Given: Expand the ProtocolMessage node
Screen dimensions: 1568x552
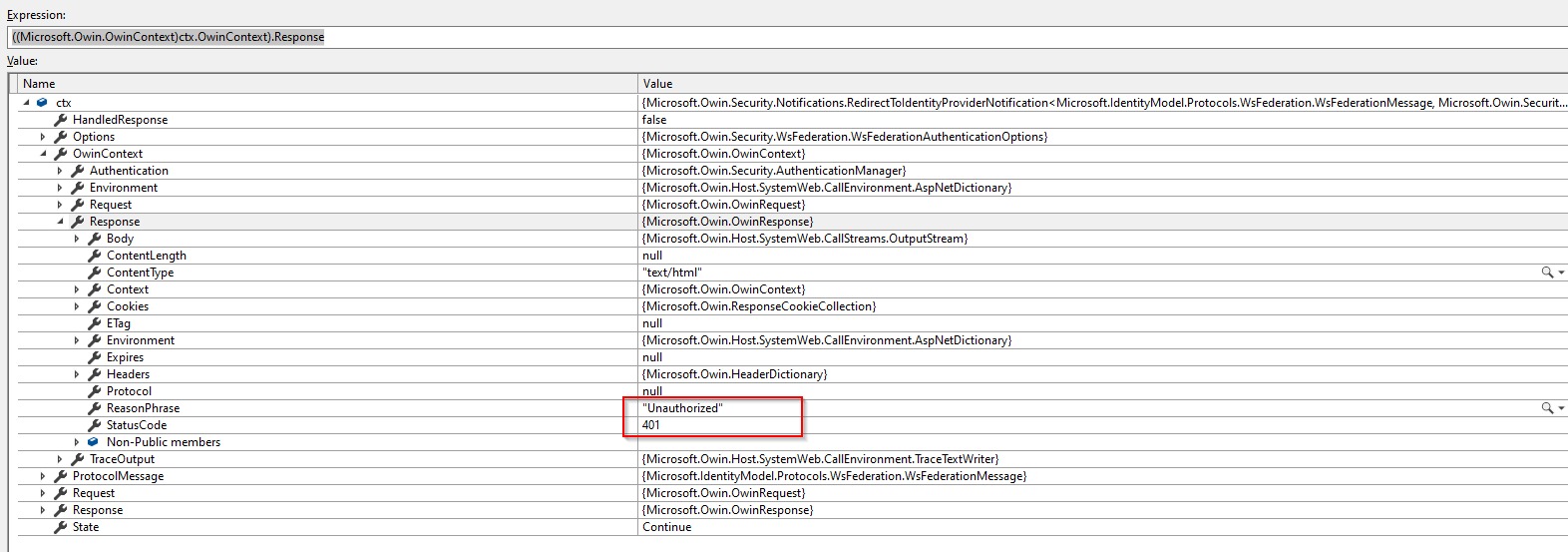Looking at the screenshot, I should [x=43, y=476].
